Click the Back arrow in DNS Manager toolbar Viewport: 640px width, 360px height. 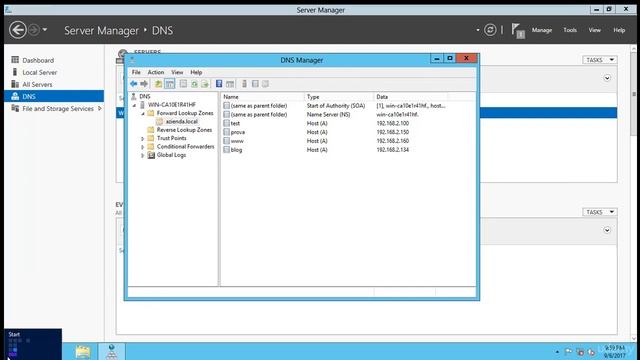tap(133, 84)
